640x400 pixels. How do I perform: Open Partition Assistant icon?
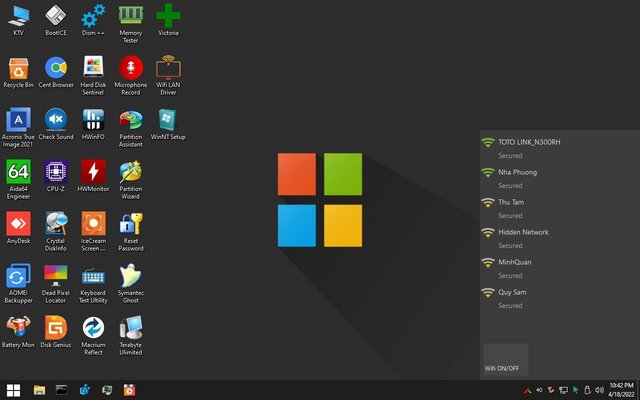pos(131,128)
